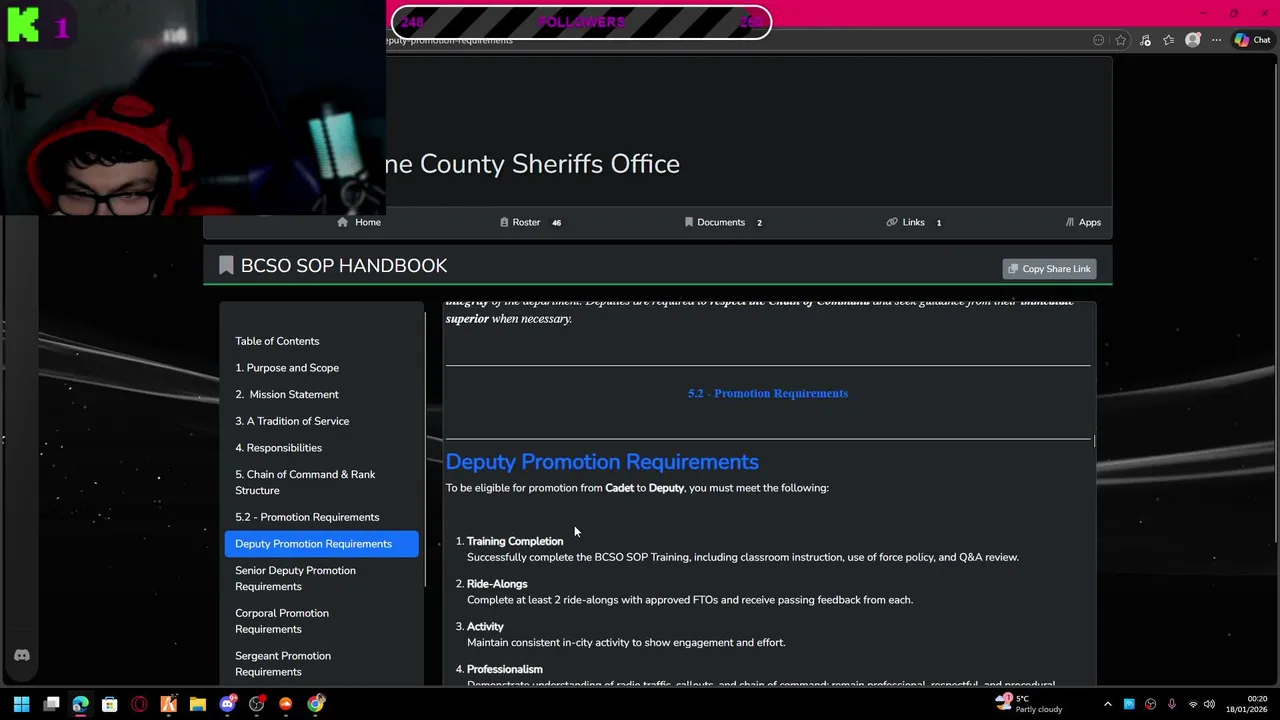This screenshot has height=720, width=1280.
Task: Open Task View on the taskbar
Action: (x=51, y=704)
